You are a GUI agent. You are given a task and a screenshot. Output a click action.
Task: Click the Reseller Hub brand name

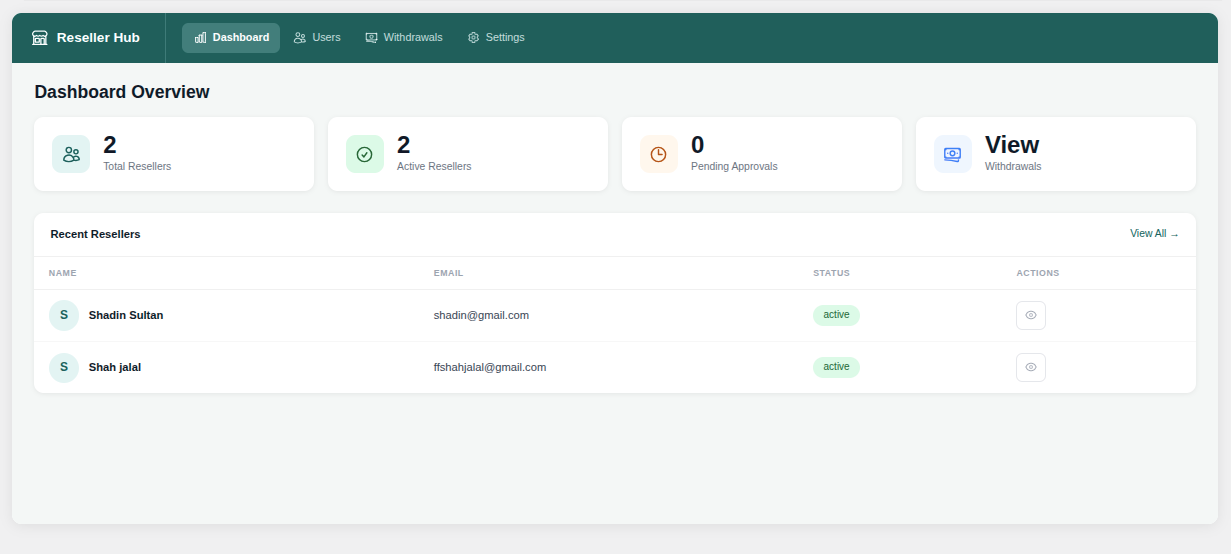pyautogui.click(x=98, y=38)
